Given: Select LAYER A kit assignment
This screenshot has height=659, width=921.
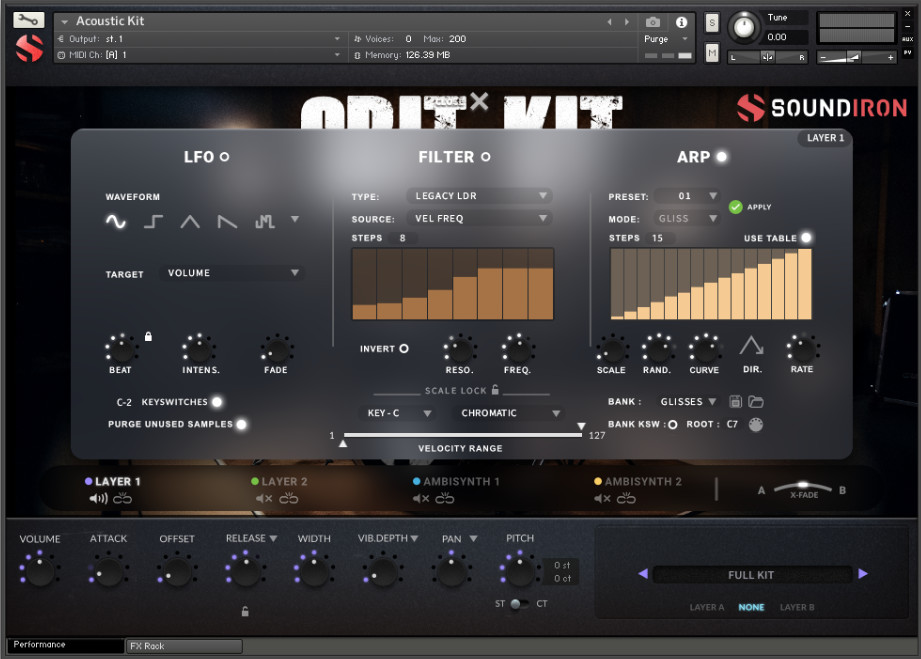Looking at the screenshot, I should click(x=707, y=607).
